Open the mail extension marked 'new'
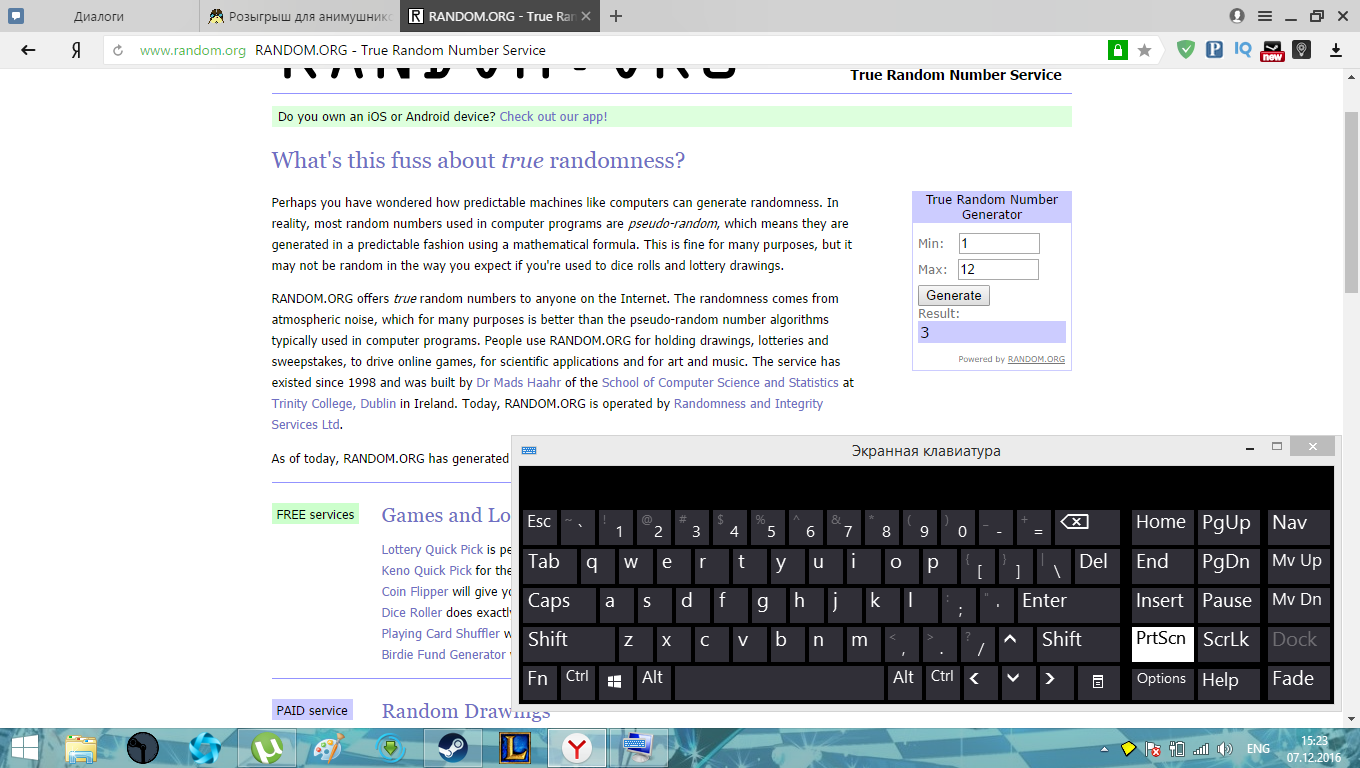Screen dimensions: 1360x768 point(1272,50)
